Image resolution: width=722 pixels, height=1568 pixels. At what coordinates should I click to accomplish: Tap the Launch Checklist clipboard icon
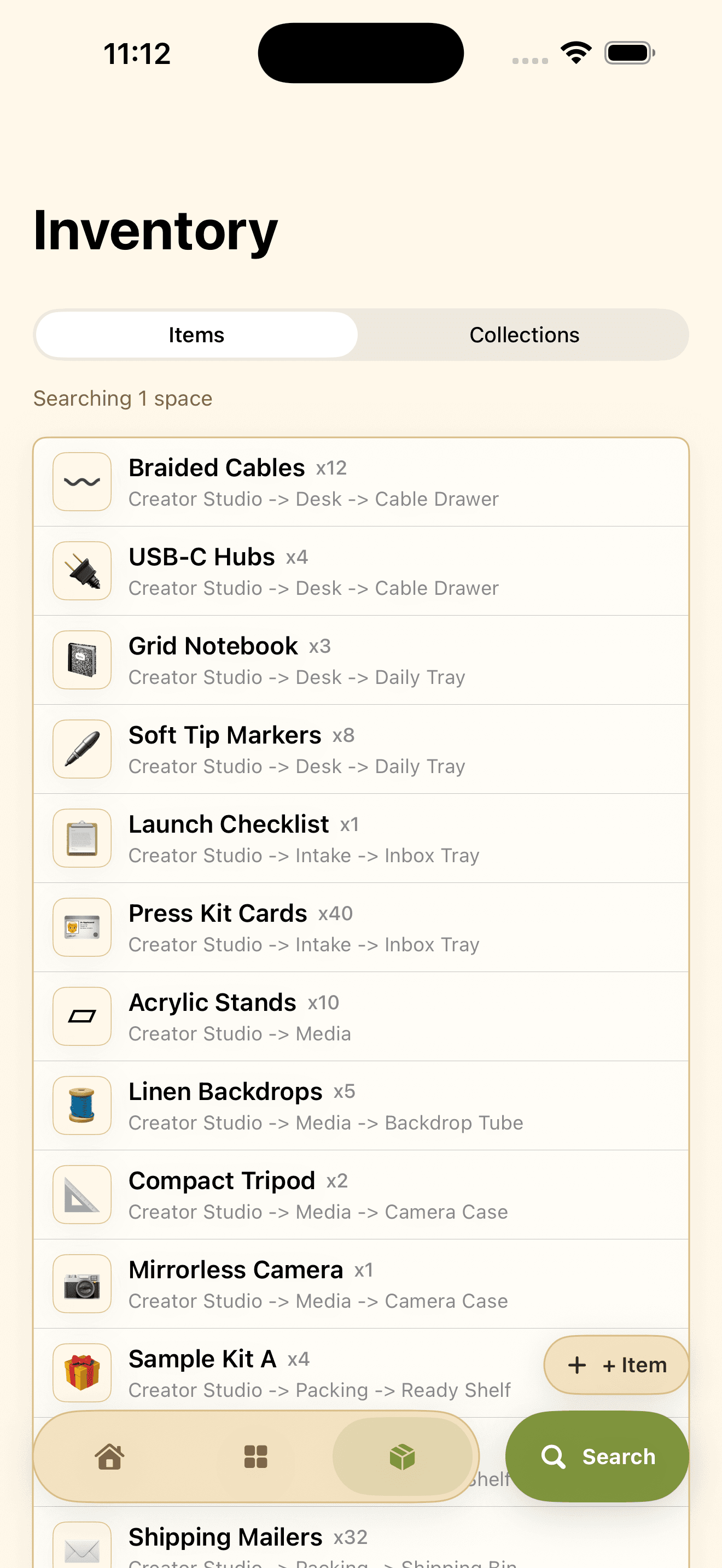click(x=82, y=838)
